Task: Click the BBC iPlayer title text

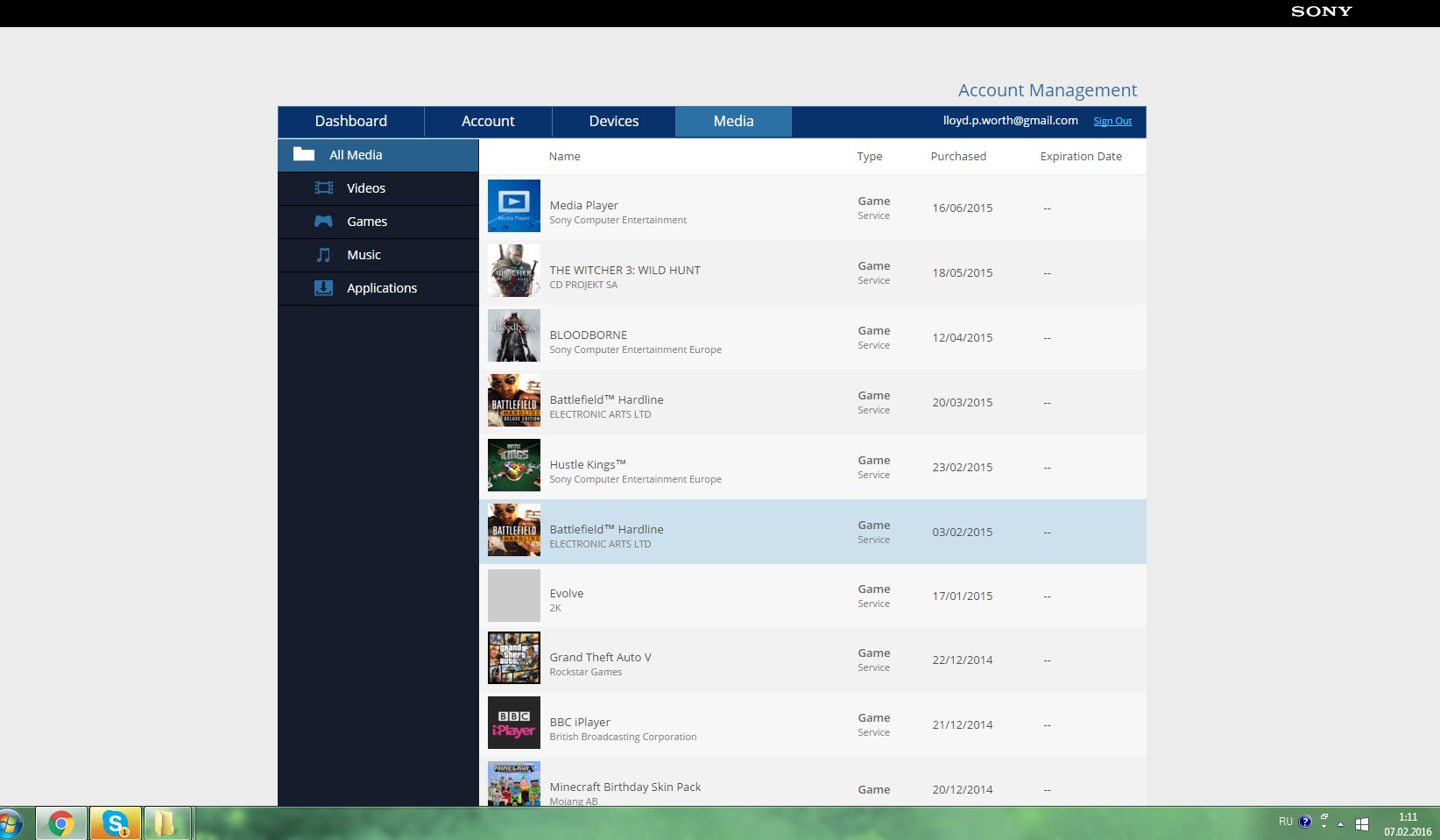Action: tap(580, 722)
